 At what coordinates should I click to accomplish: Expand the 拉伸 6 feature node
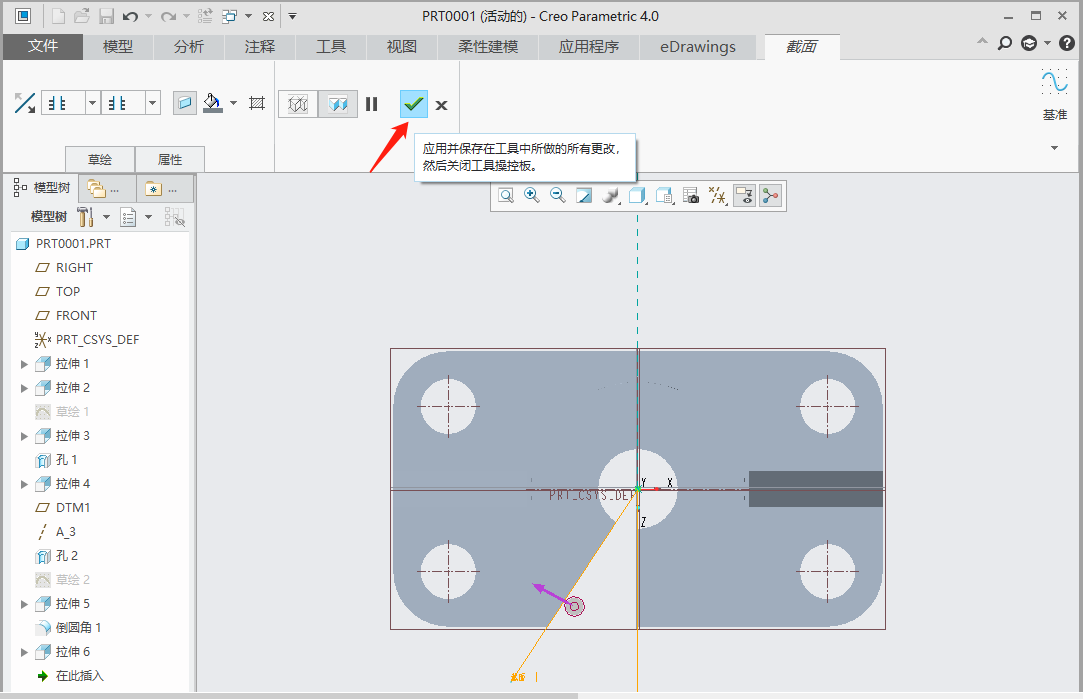(x=24, y=652)
